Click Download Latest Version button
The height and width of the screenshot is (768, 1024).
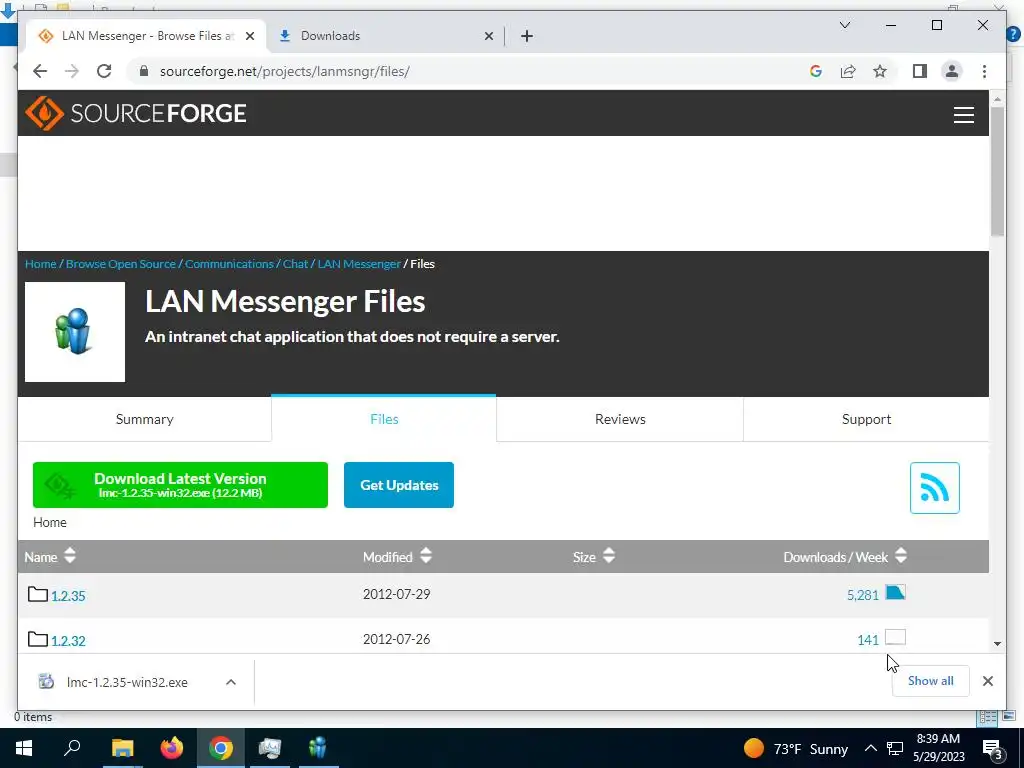click(x=180, y=485)
